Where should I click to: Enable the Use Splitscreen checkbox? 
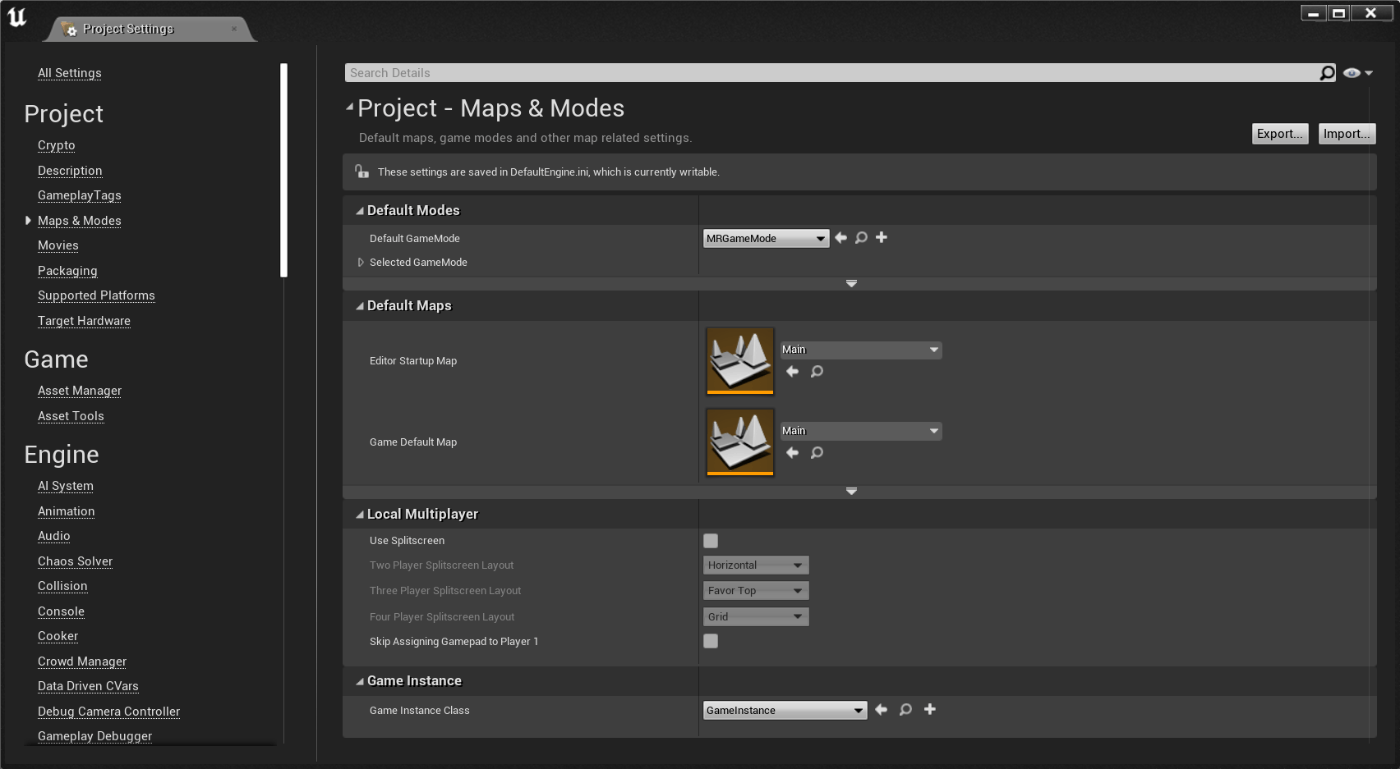[710, 540]
